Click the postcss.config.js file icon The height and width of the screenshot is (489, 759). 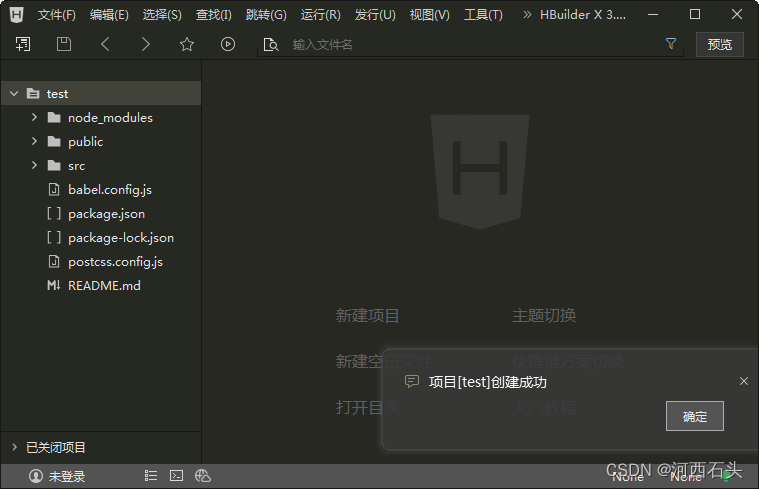54,261
